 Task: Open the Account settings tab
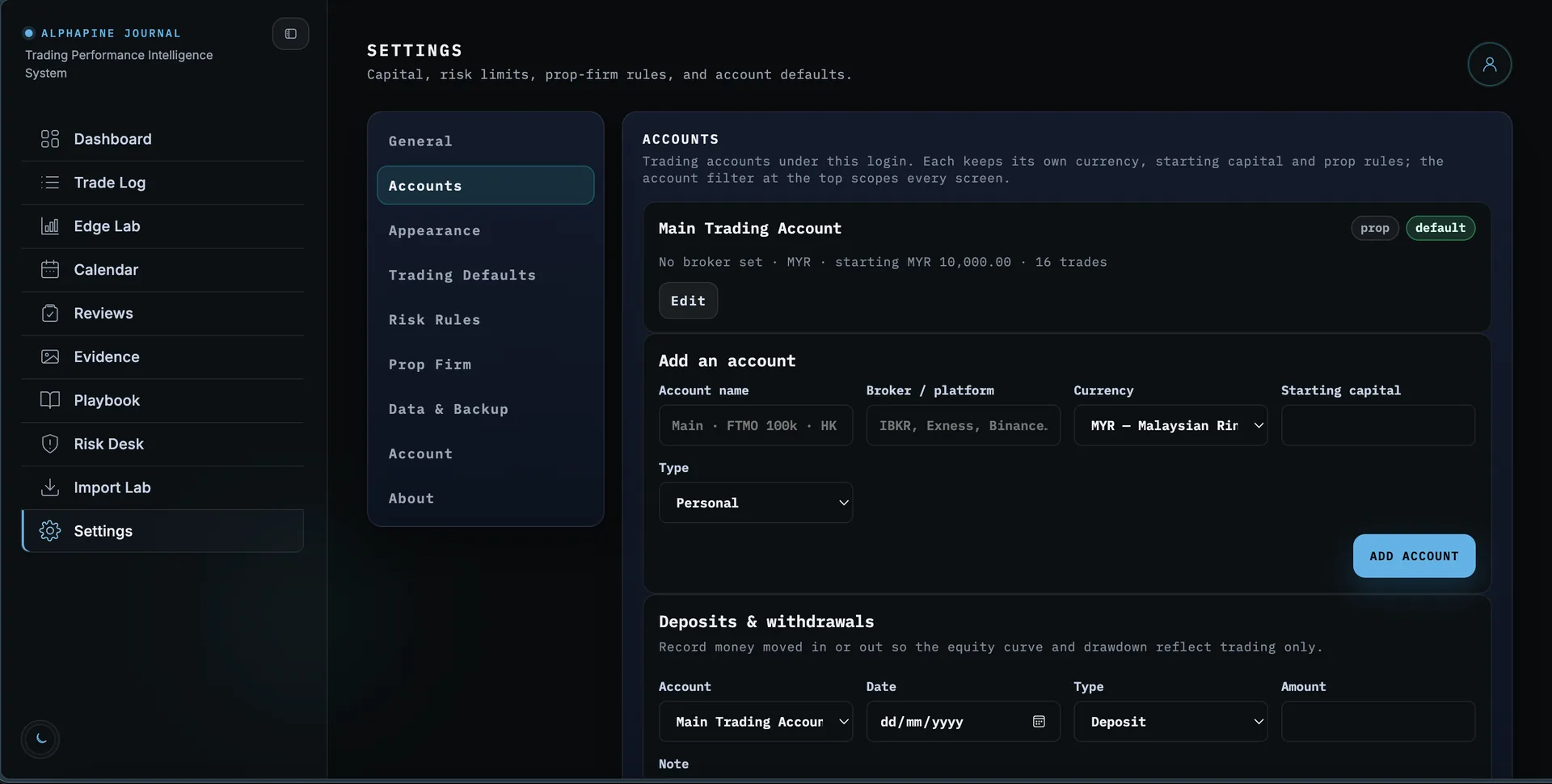(x=485, y=454)
